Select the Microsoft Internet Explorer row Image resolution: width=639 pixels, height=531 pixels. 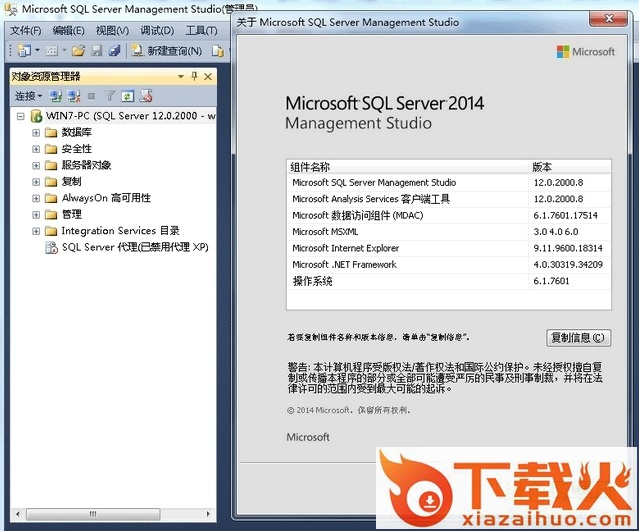449,248
